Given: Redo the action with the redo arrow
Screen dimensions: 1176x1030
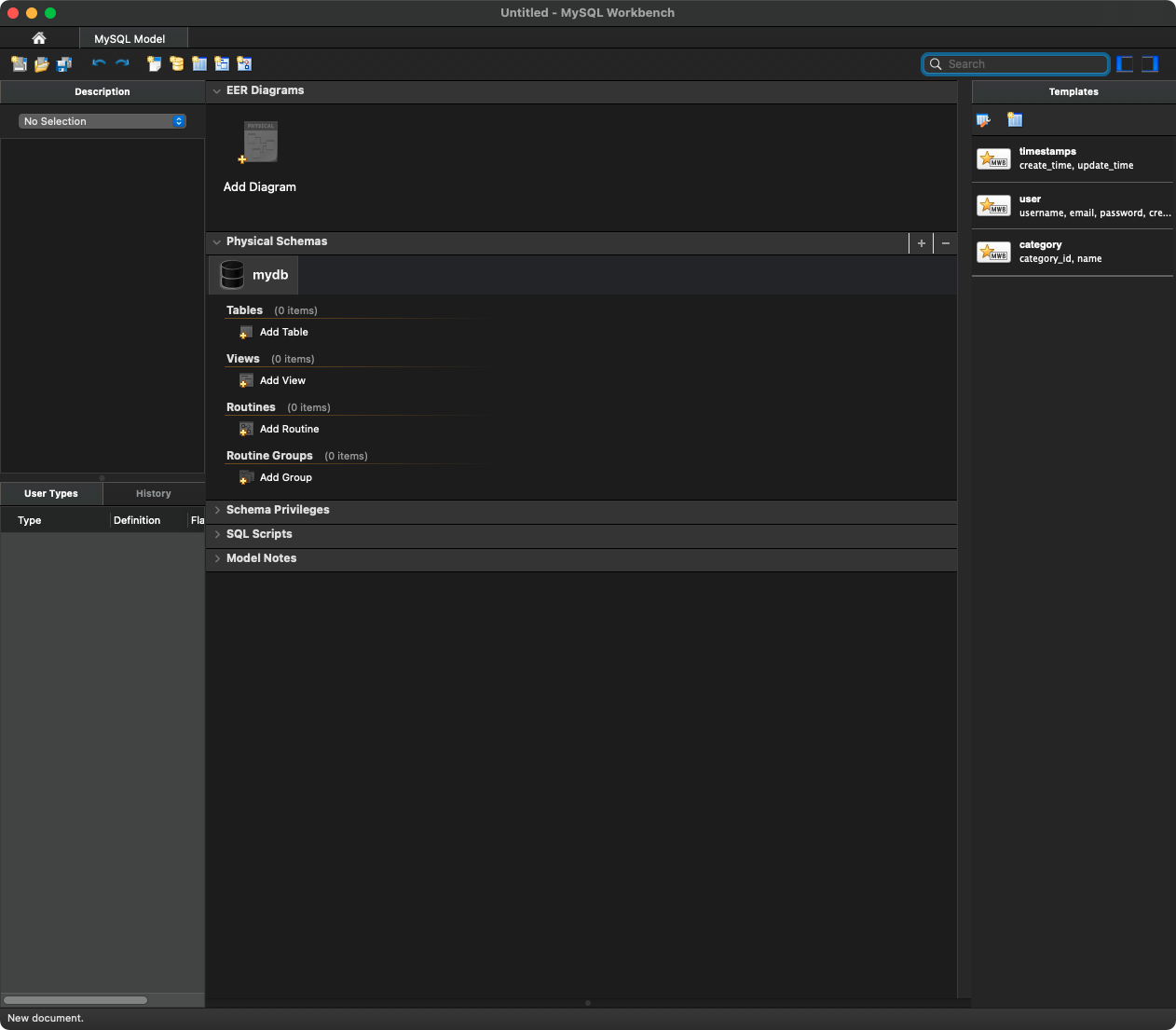Looking at the screenshot, I should click(x=122, y=63).
